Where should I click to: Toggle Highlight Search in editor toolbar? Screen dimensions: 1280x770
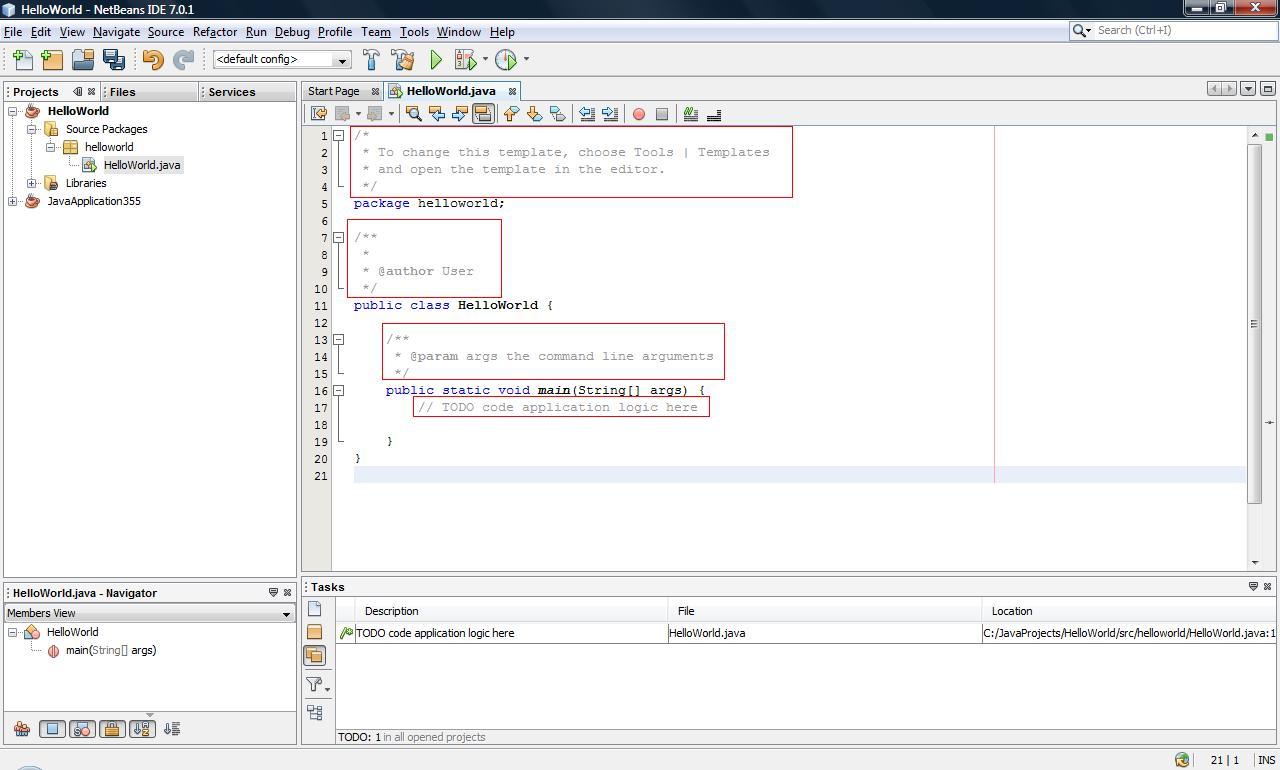[x=483, y=114]
